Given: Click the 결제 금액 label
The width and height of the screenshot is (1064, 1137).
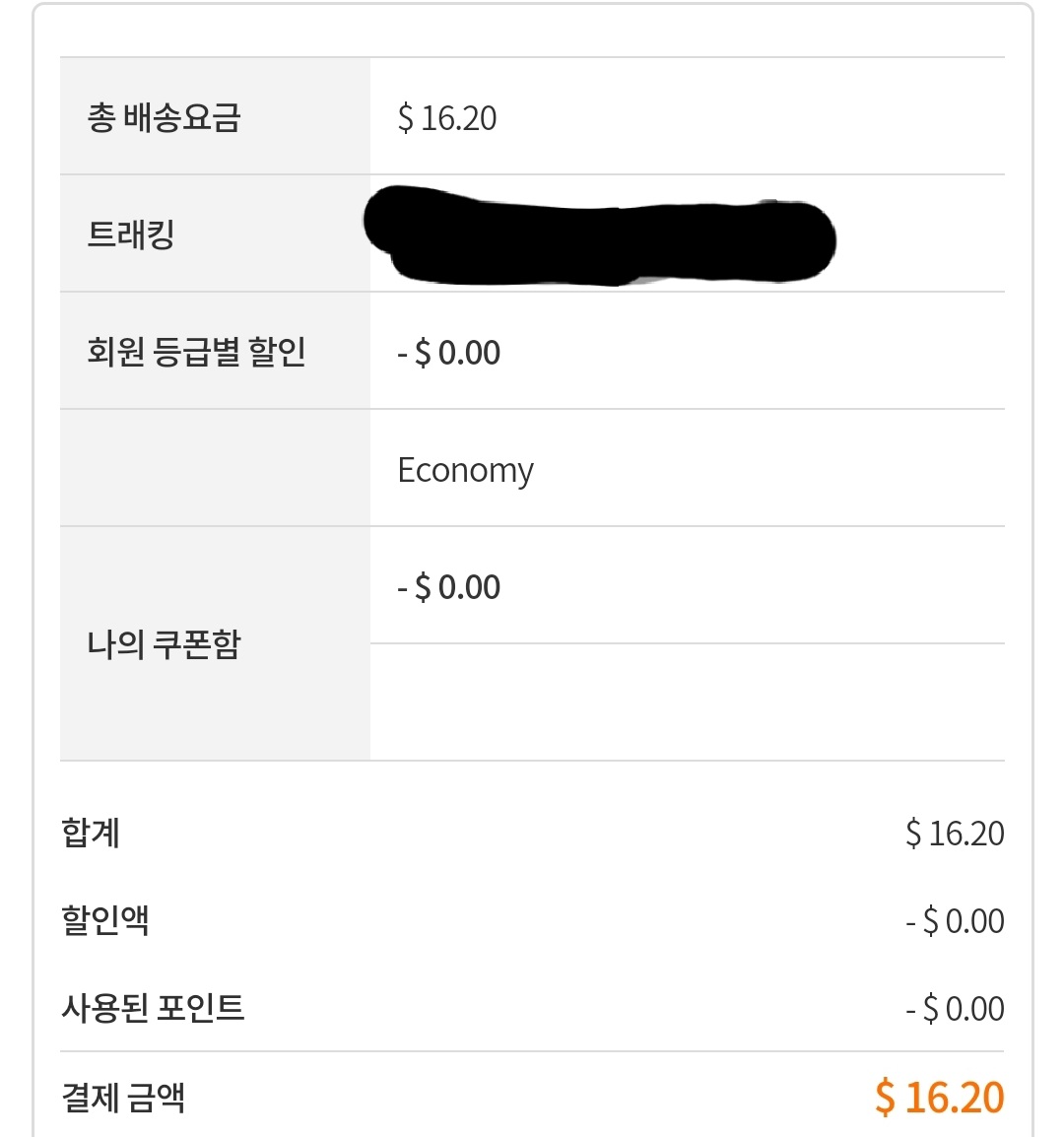Looking at the screenshot, I should pyautogui.click(x=123, y=1098).
